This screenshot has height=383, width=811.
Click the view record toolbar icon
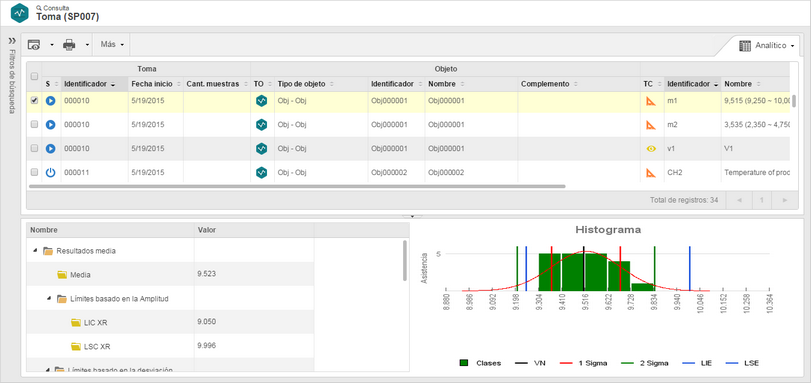34,45
